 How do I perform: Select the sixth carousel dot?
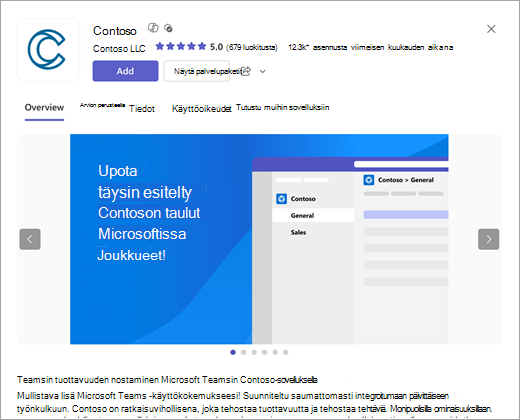[x=286, y=352]
